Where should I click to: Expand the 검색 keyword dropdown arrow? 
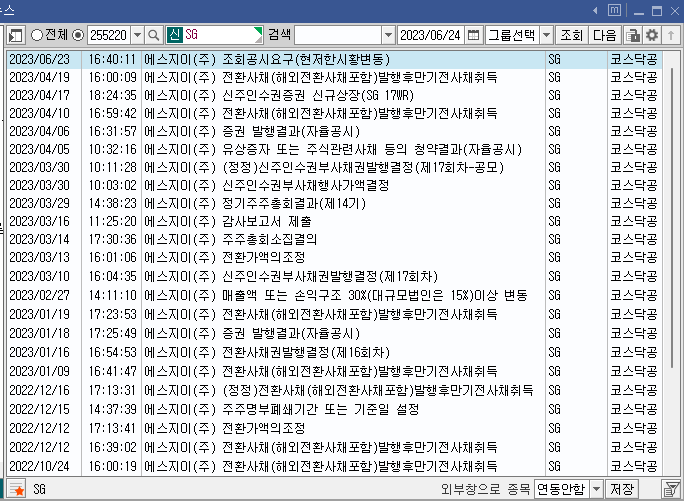click(388, 35)
